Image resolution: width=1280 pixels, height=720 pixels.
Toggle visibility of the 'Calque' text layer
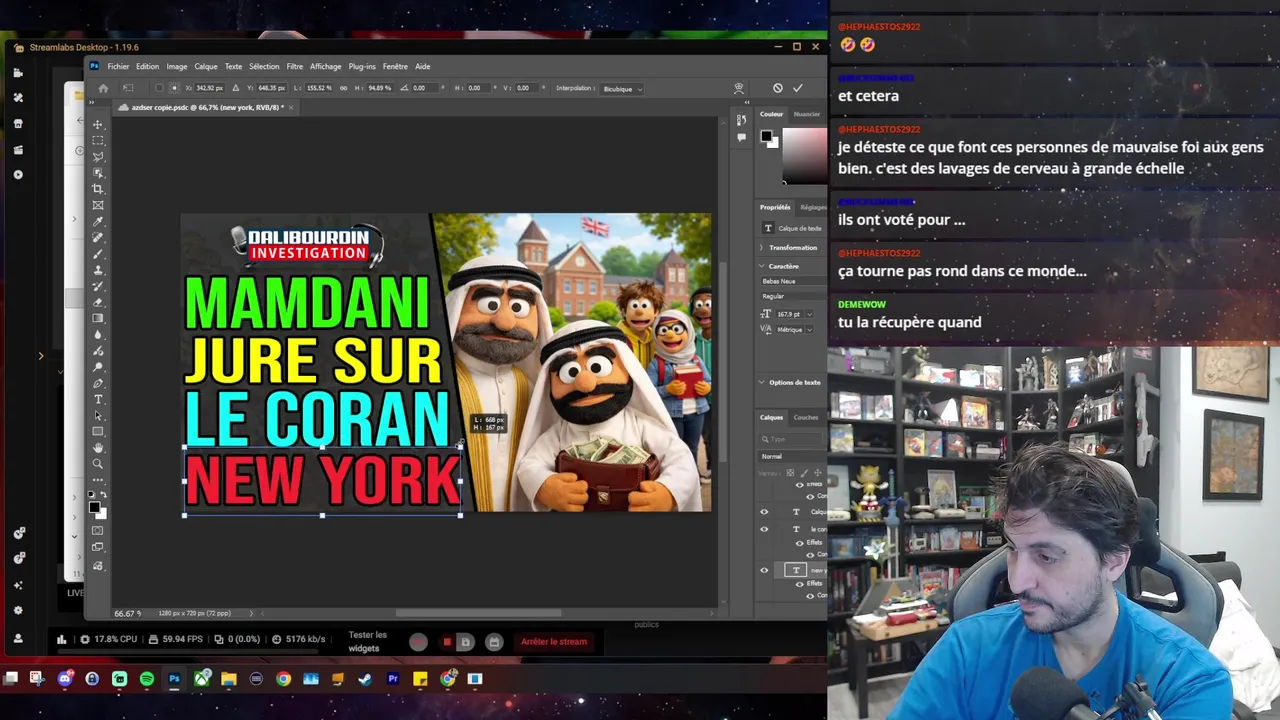click(x=765, y=512)
